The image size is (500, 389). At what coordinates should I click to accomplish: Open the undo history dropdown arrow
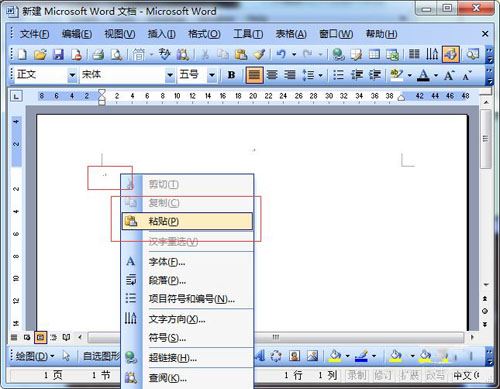point(294,54)
